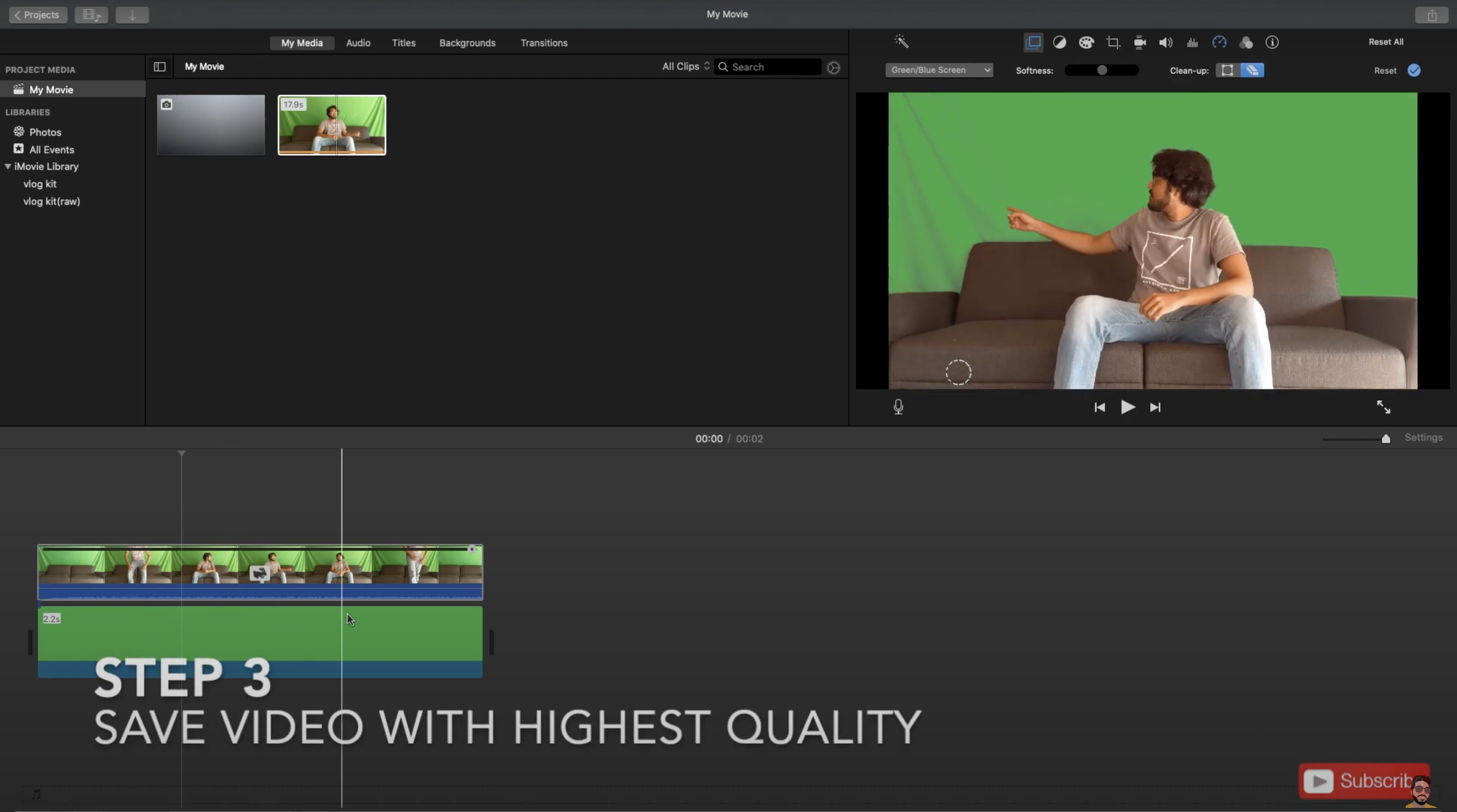Click Reset All button

click(x=1385, y=42)
